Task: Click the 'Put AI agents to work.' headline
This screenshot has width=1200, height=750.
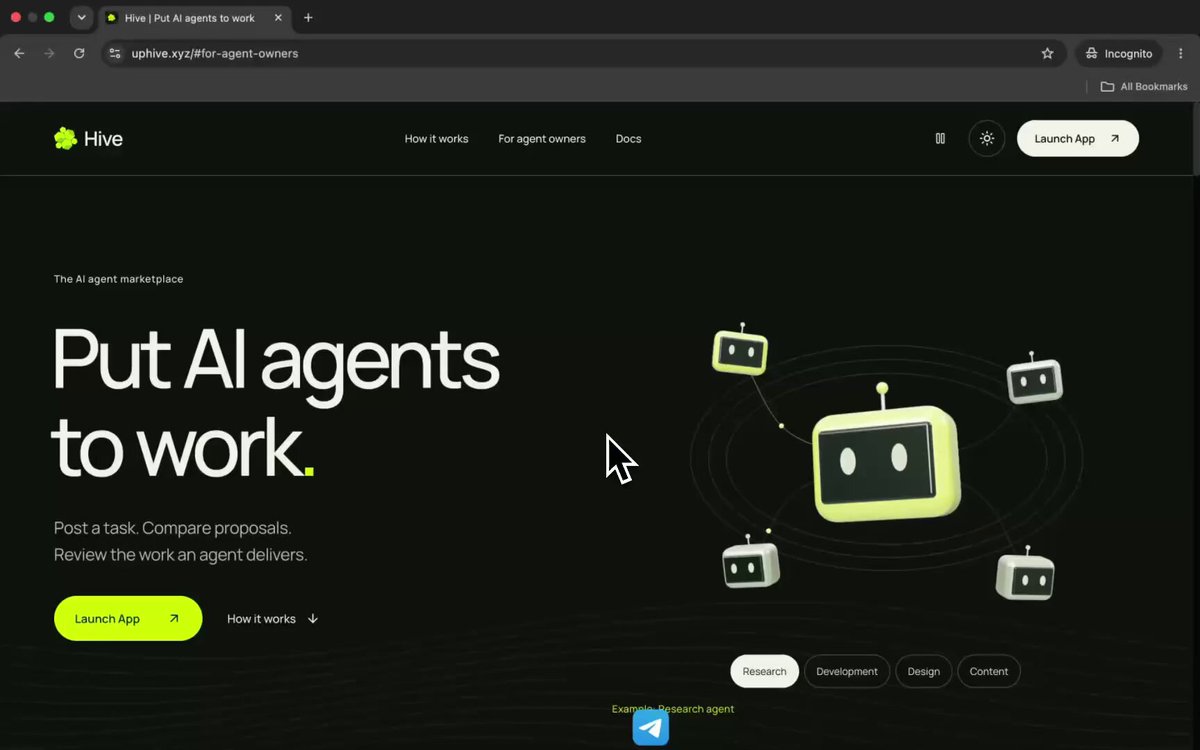Action: 276,402
